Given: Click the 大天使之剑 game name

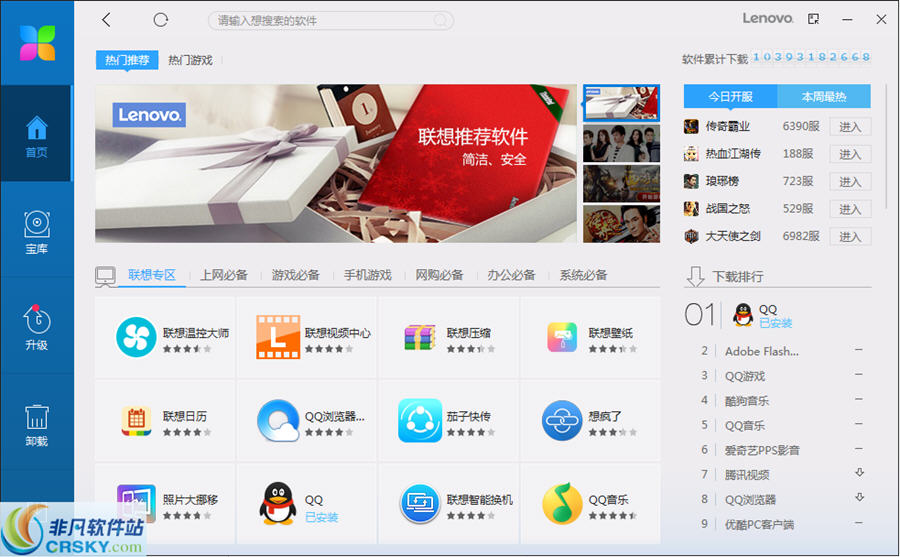Looking at the screenshot, I should pos(733,236).
